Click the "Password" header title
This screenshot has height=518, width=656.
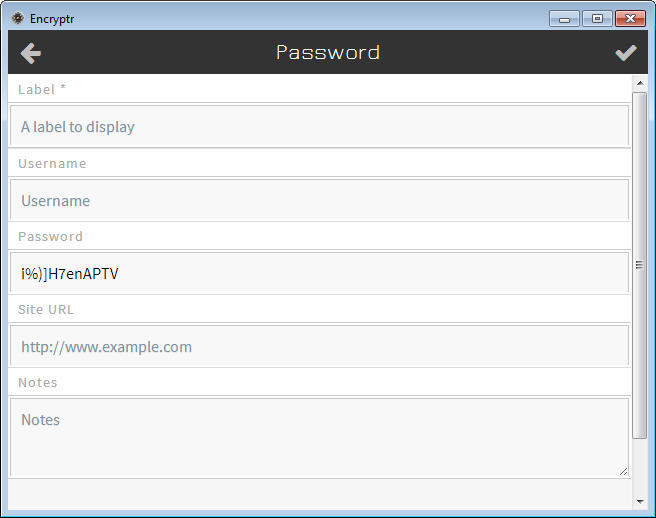tap(328, 53)
